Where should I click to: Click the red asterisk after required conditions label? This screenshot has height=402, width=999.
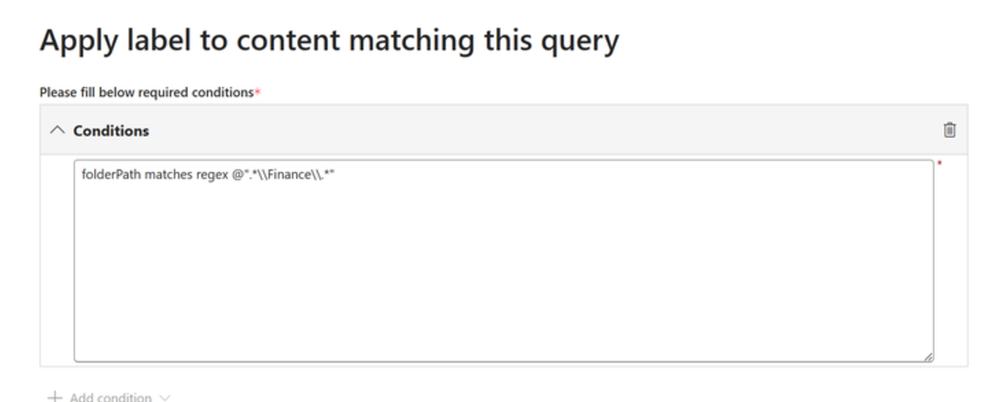(257, 93)
